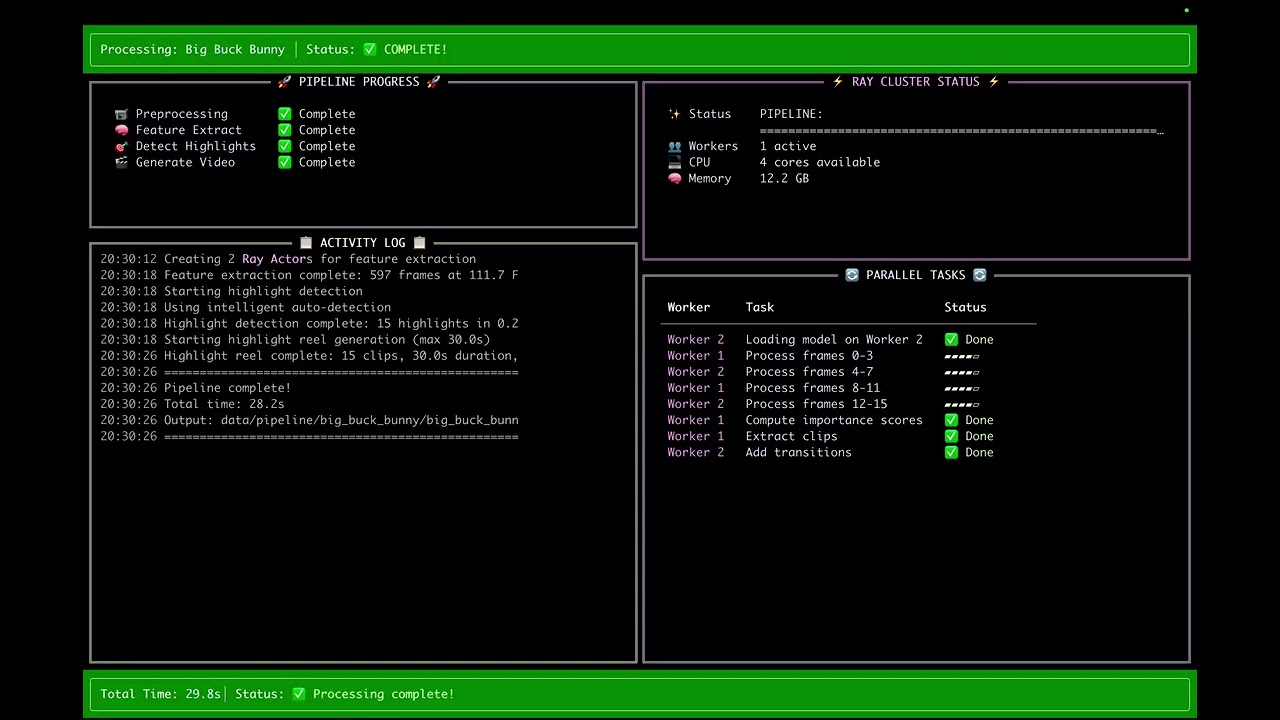Click 'Worker 2' in the Add transitions row
This screenshot has width=1280, height=720.
[696, 452]
